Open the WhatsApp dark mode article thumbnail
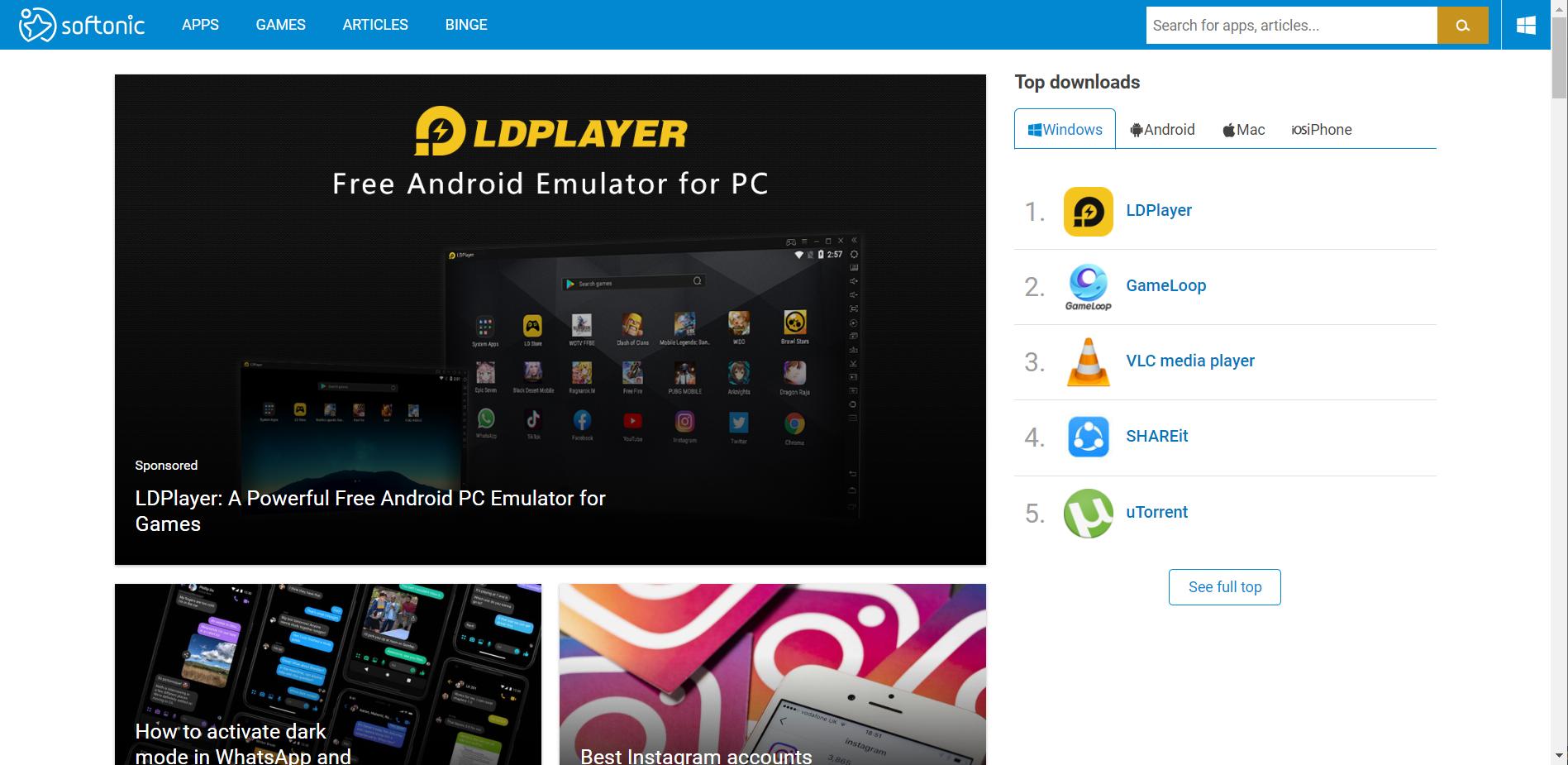 click(x=328, y=674)
